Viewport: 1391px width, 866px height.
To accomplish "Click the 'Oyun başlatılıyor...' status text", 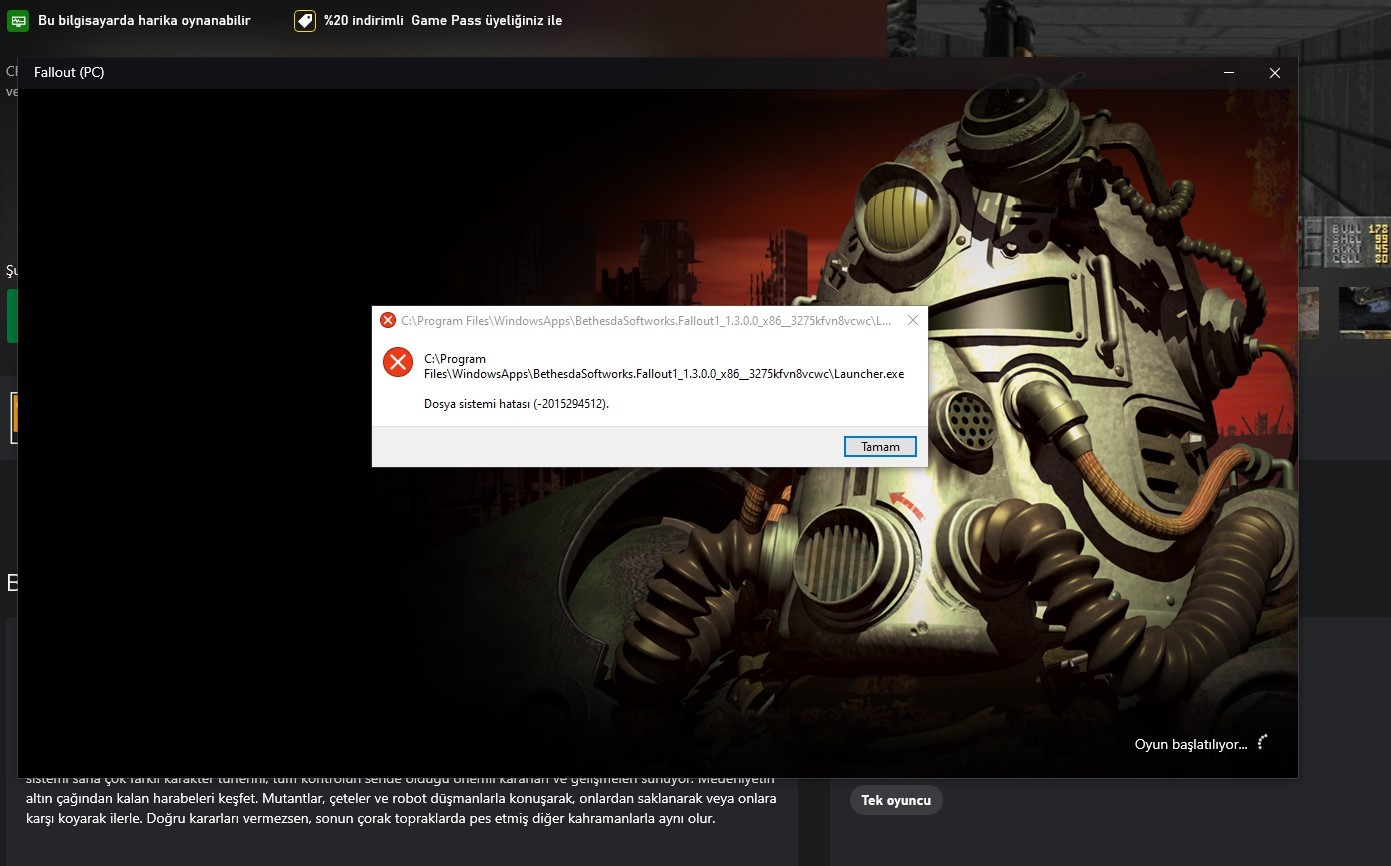I will point(1191,744).
